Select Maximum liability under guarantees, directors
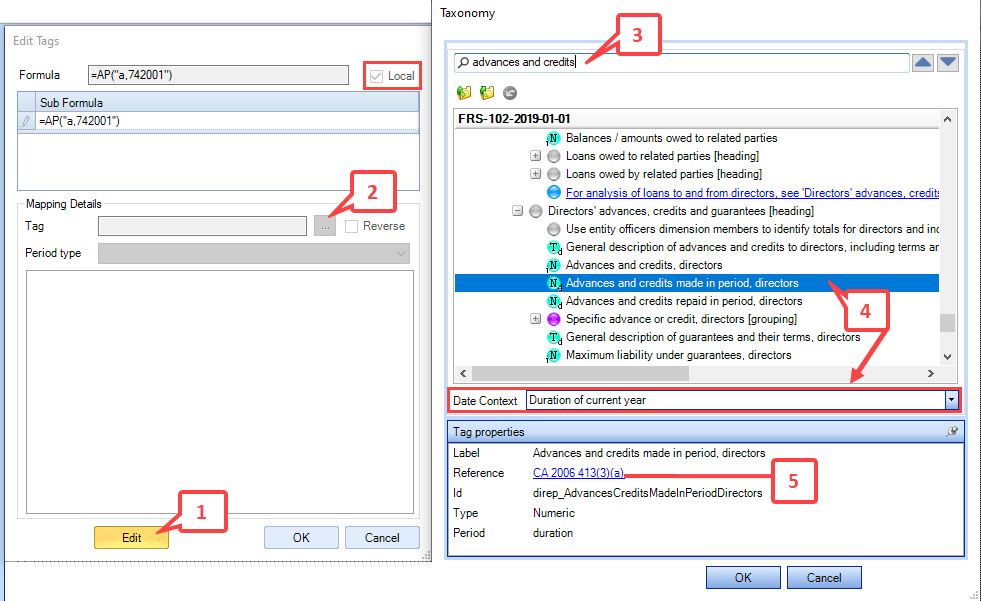 tap(678, 355)
